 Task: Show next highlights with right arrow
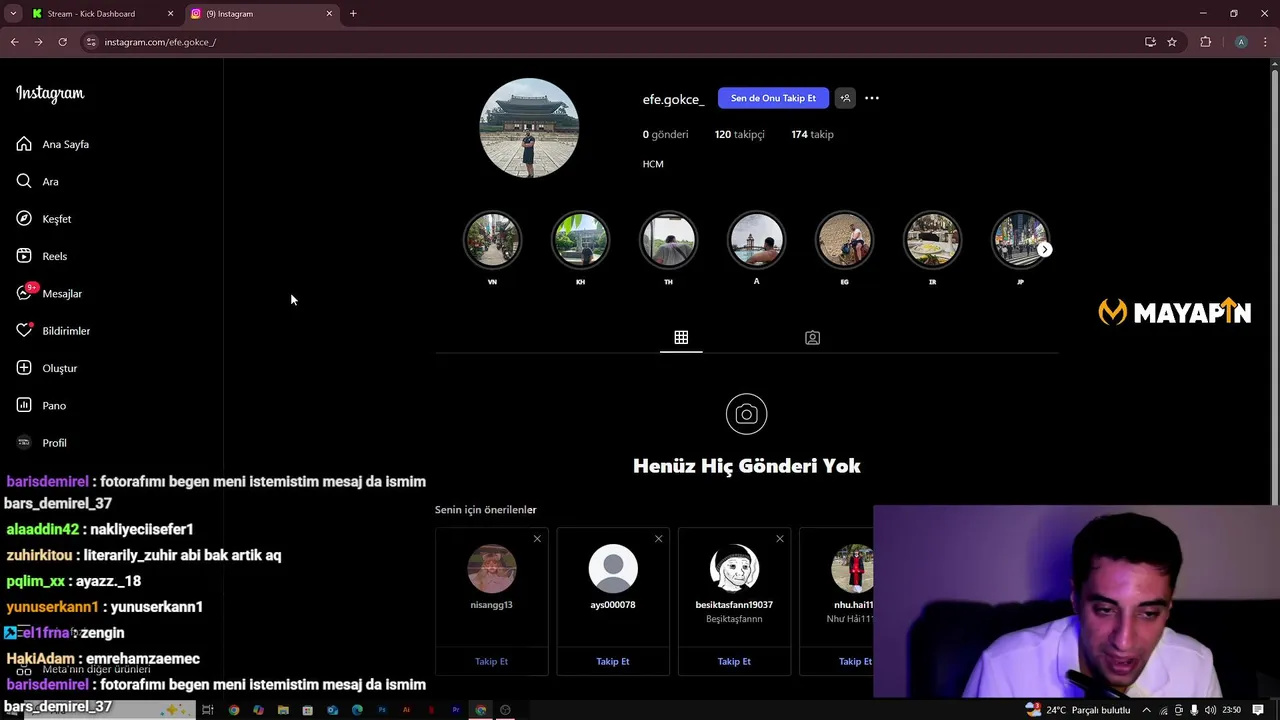[x=1044, y=250]
